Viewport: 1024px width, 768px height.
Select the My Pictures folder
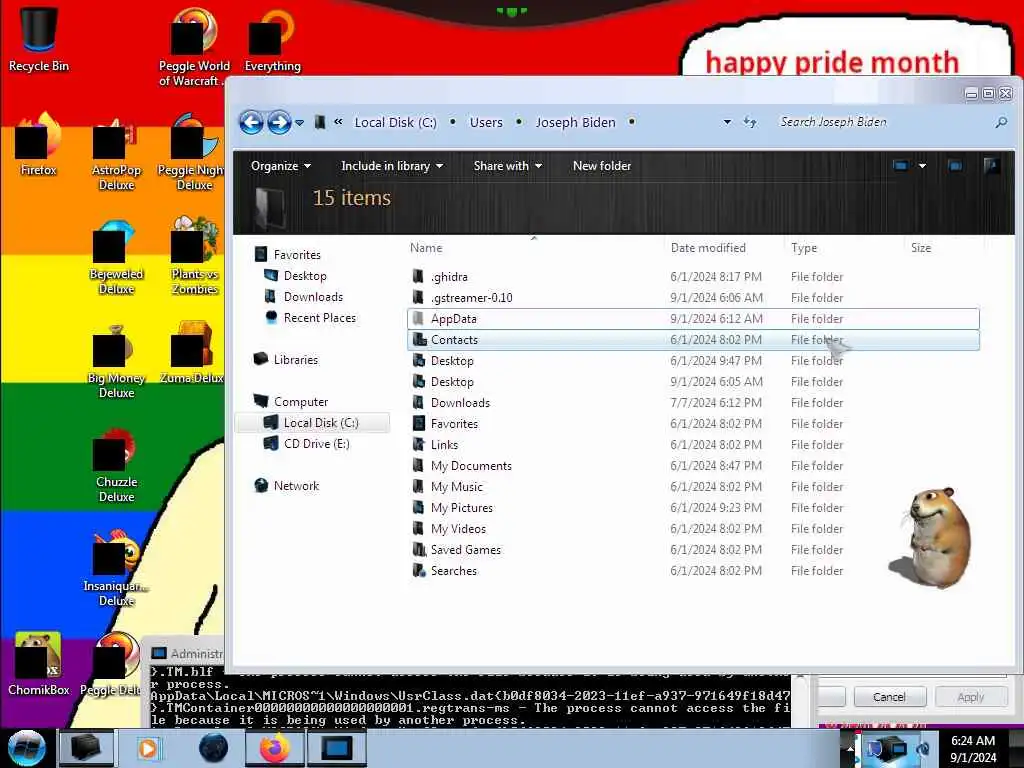[693, 507]
